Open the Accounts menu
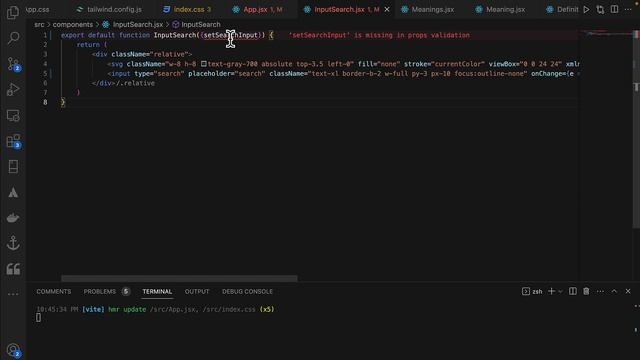This screenshot has height=360, width=640. 13,350
